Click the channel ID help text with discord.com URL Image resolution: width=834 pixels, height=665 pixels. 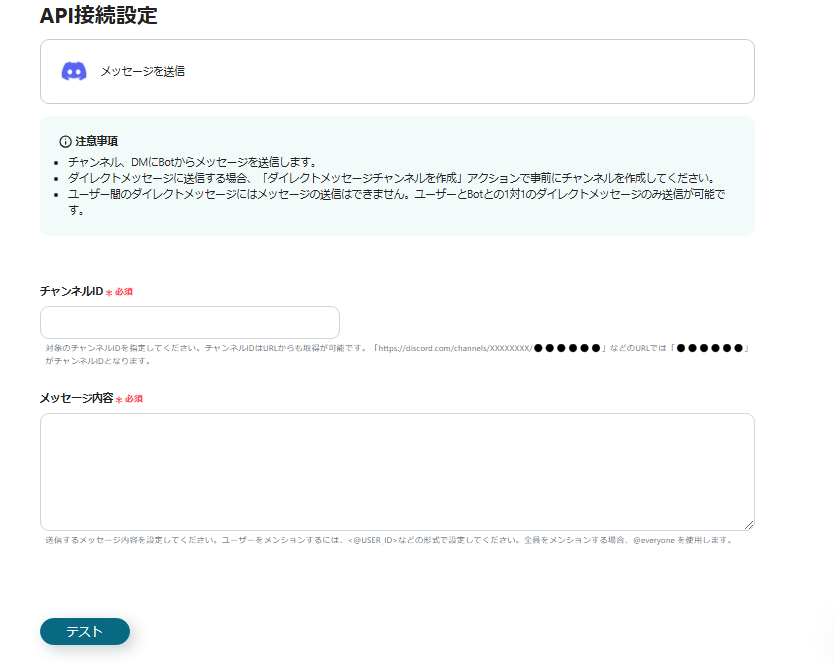[x=398, y=354]
